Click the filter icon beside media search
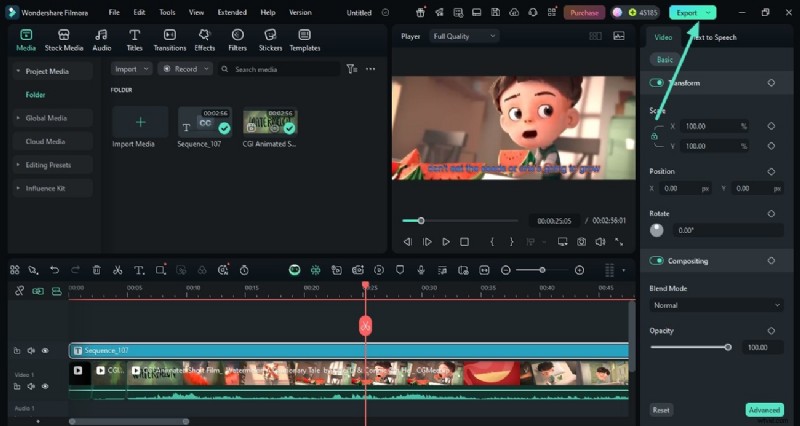Viewport: 800px width, 426px height. pos(351,69)
